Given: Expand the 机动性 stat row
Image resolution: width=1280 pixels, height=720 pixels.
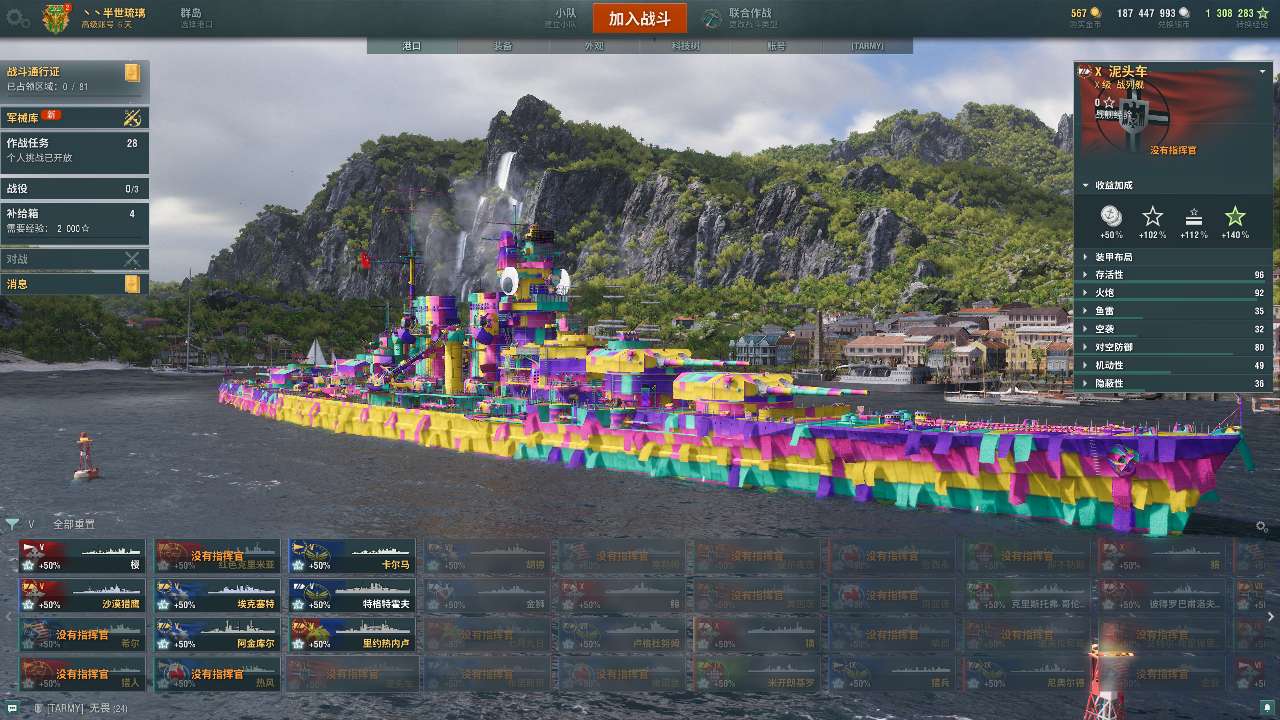Looking at the screenshot, I should 1175,365.
